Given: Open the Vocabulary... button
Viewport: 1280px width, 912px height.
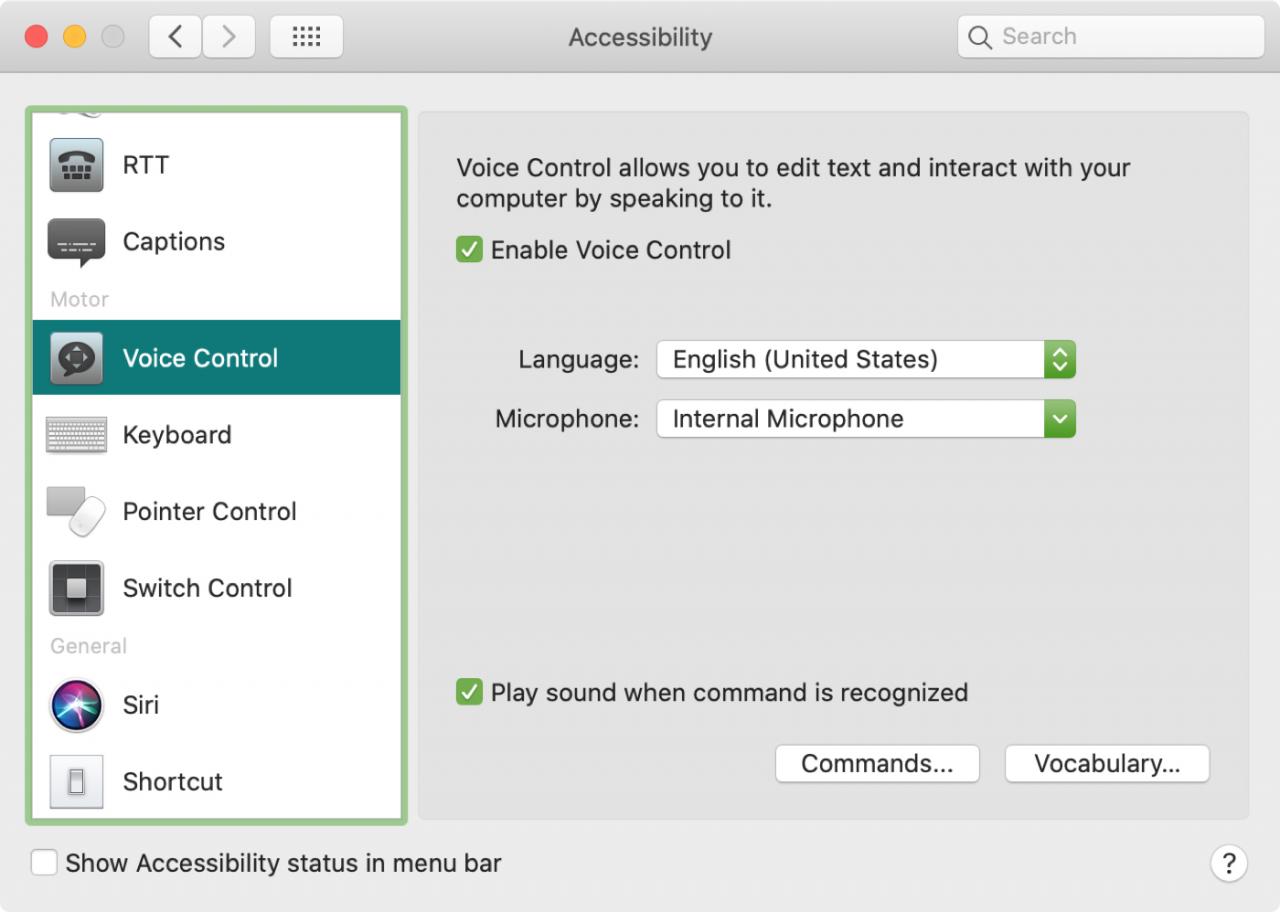Looking at the screenshot, I should point(1107,764).
